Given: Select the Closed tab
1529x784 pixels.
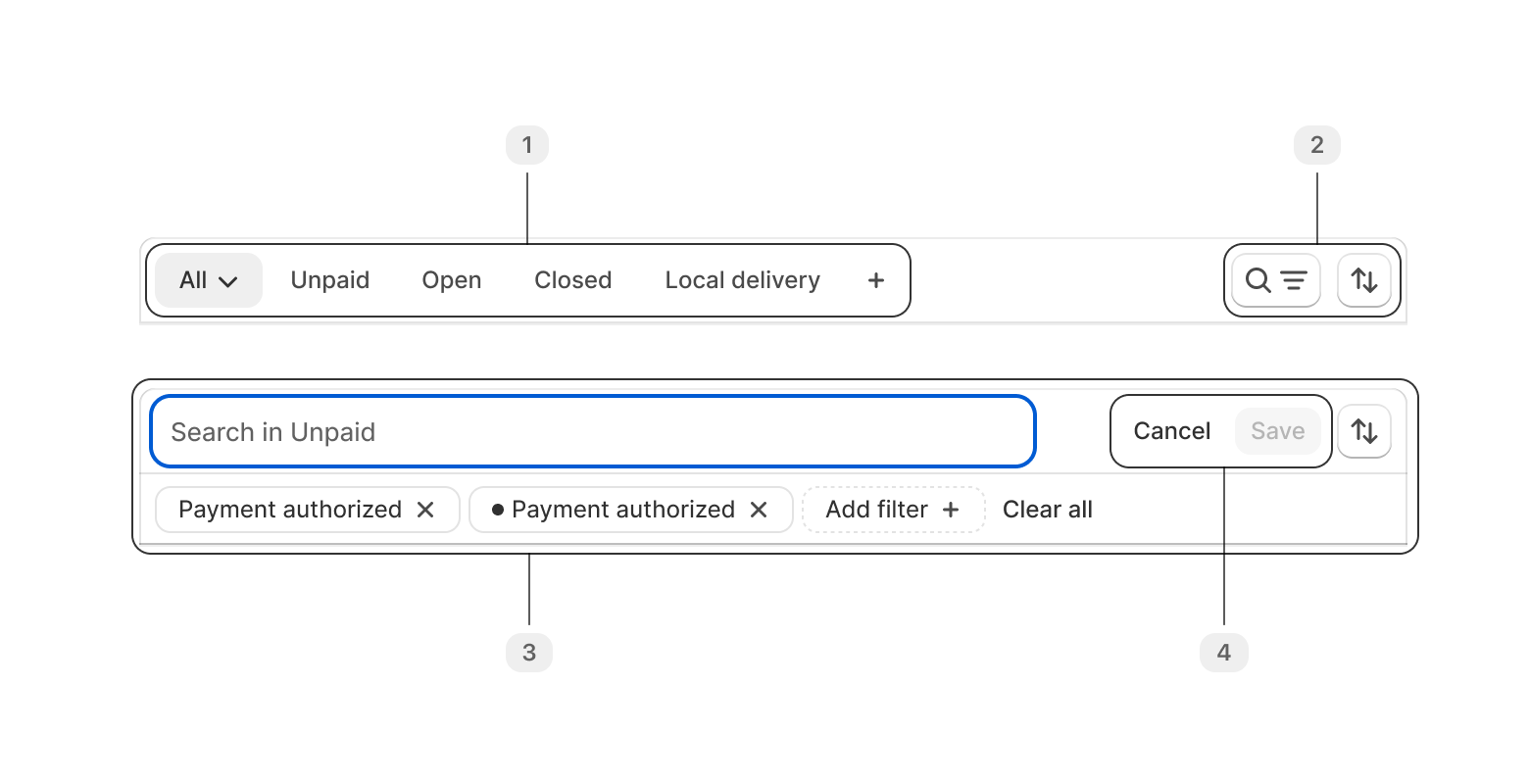Looking at the screenshot, I should (573, 280).
